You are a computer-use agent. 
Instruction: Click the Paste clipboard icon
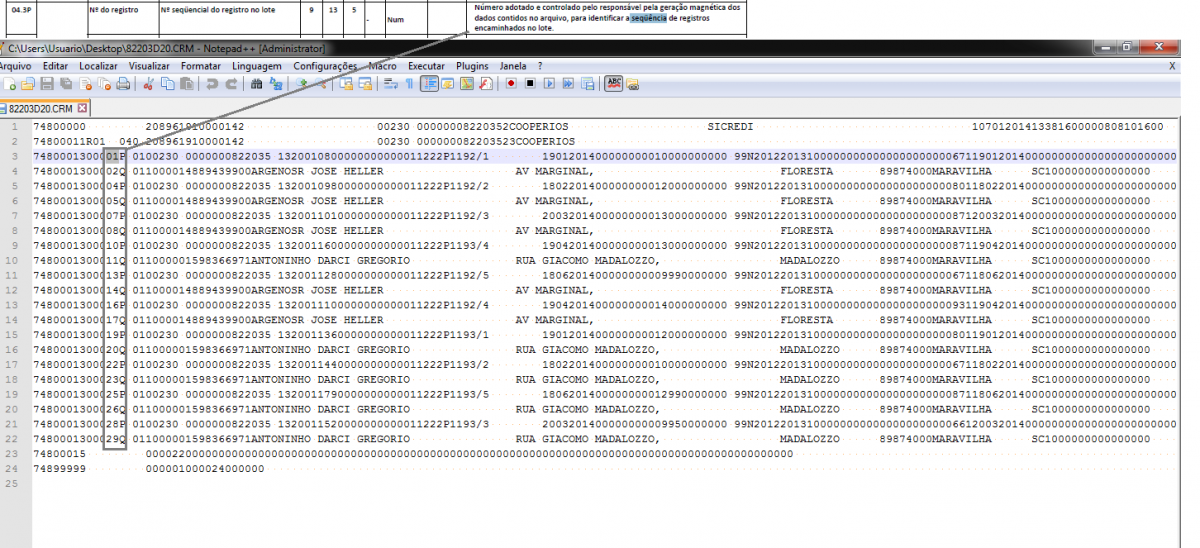point(187,83)
